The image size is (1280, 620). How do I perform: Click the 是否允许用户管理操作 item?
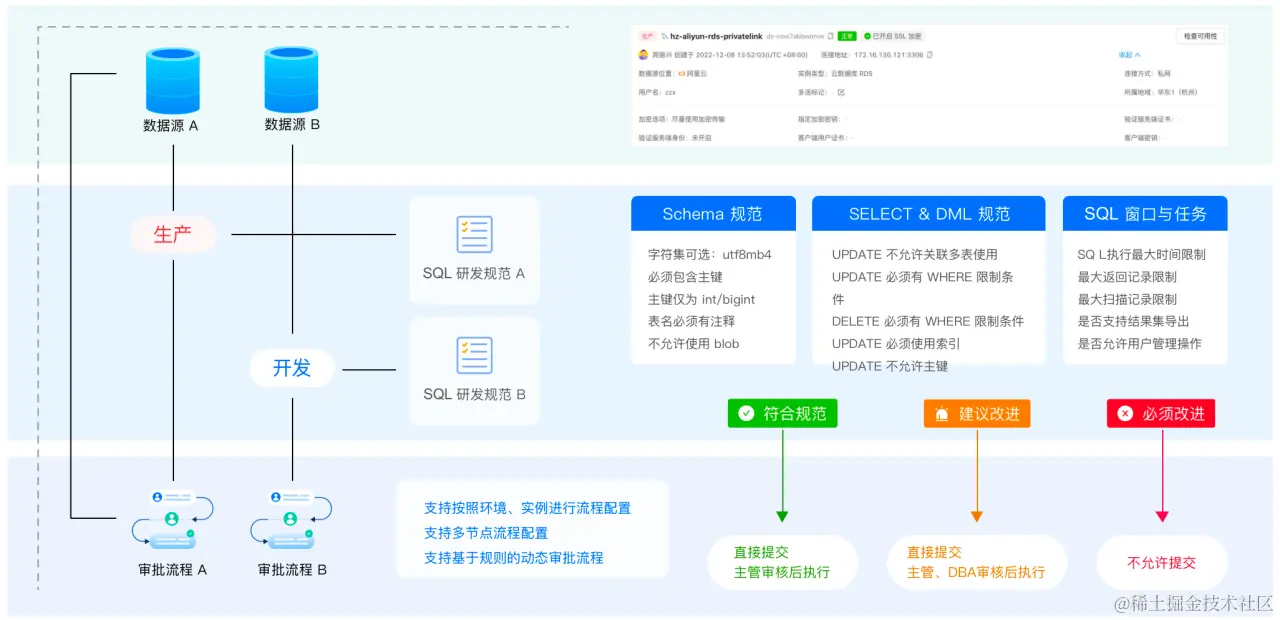[1139, 343]
